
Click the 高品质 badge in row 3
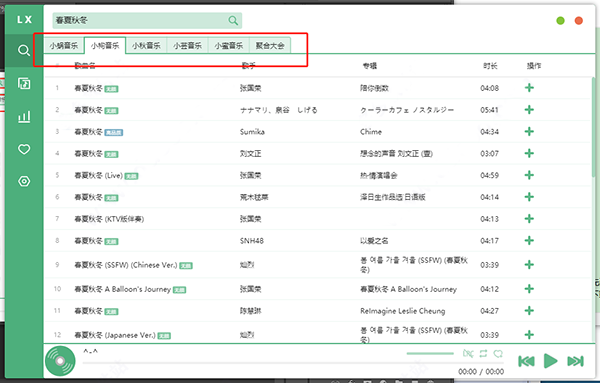tap(114, 132)
